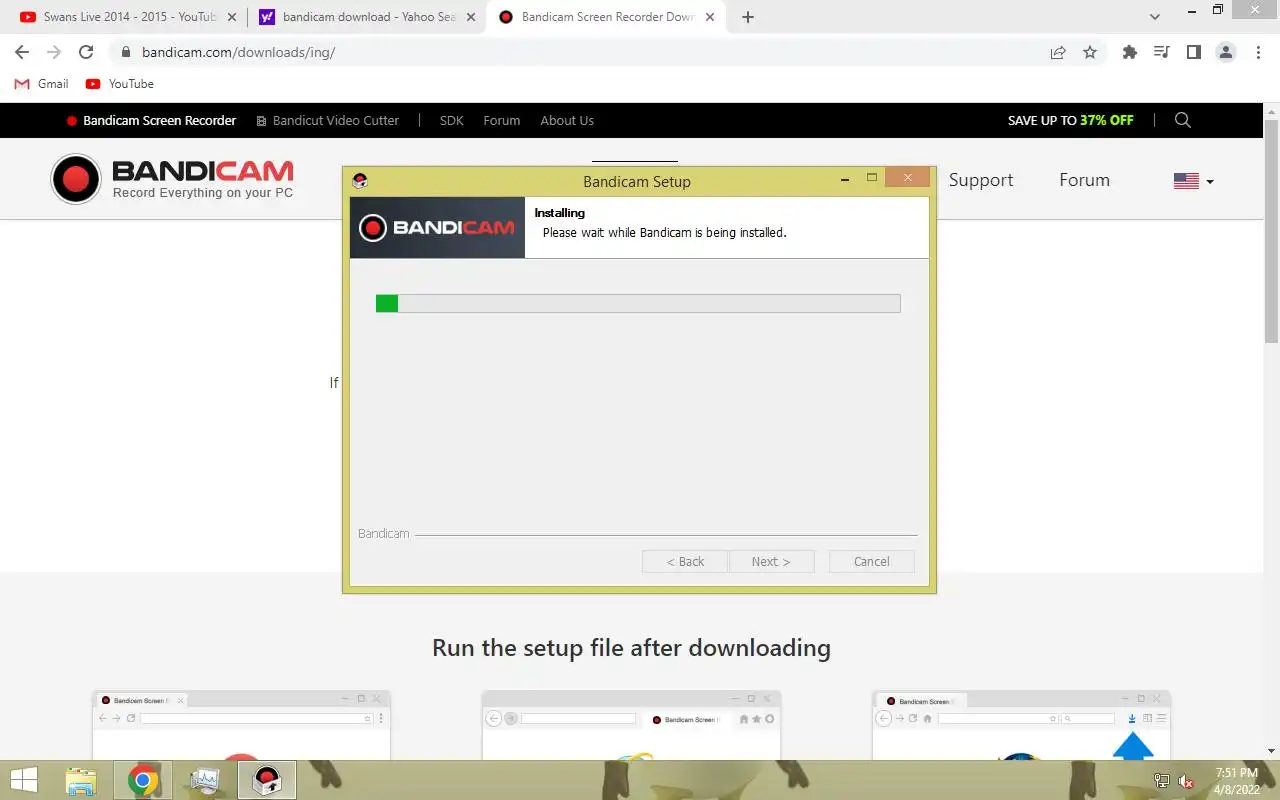1280x800 pixels.
Task: Close the Swans Live YouTube tab
Action: coord(232,17)
